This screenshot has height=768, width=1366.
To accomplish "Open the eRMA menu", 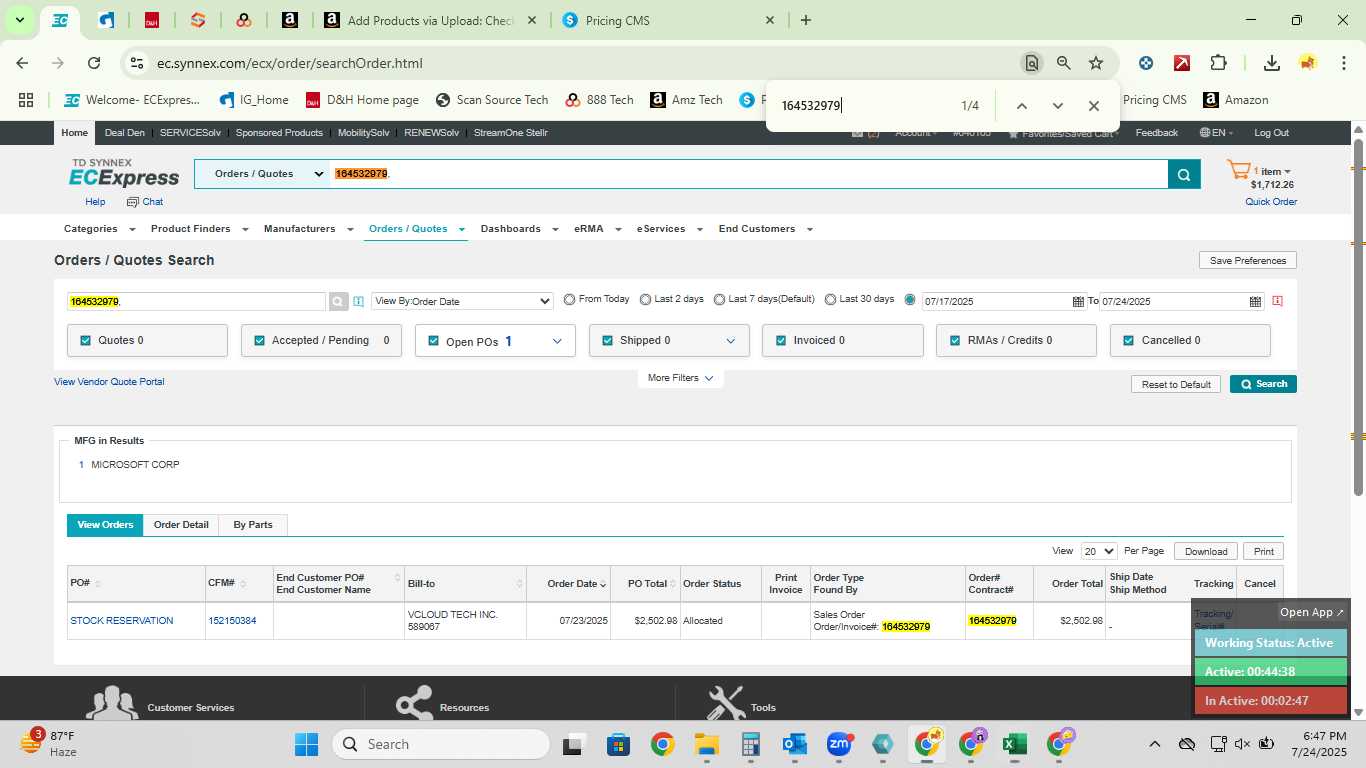I will pos(596,229).
